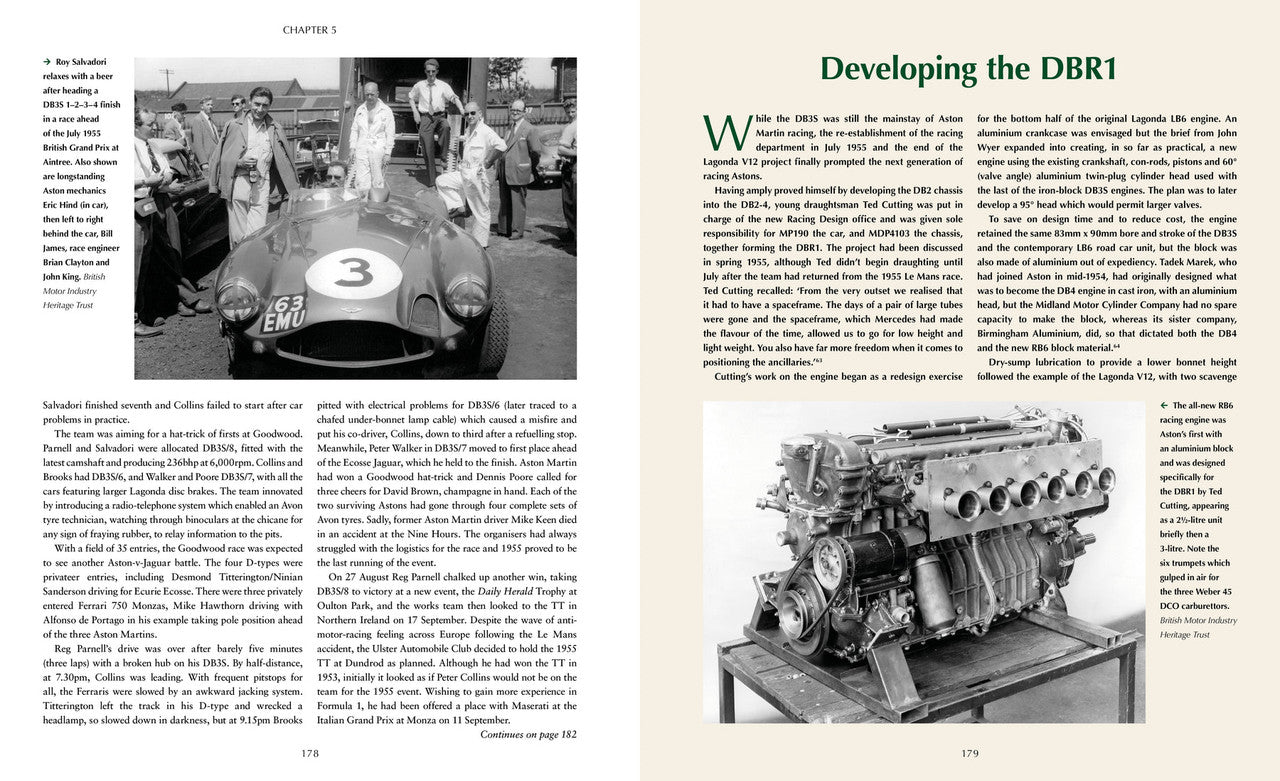The width and height of the screenshot is (1280, 781).
Task: Click paragraph starting 'On 27 August Reg Parnell'
Action: pyautogui.click(x=447, y=648)
